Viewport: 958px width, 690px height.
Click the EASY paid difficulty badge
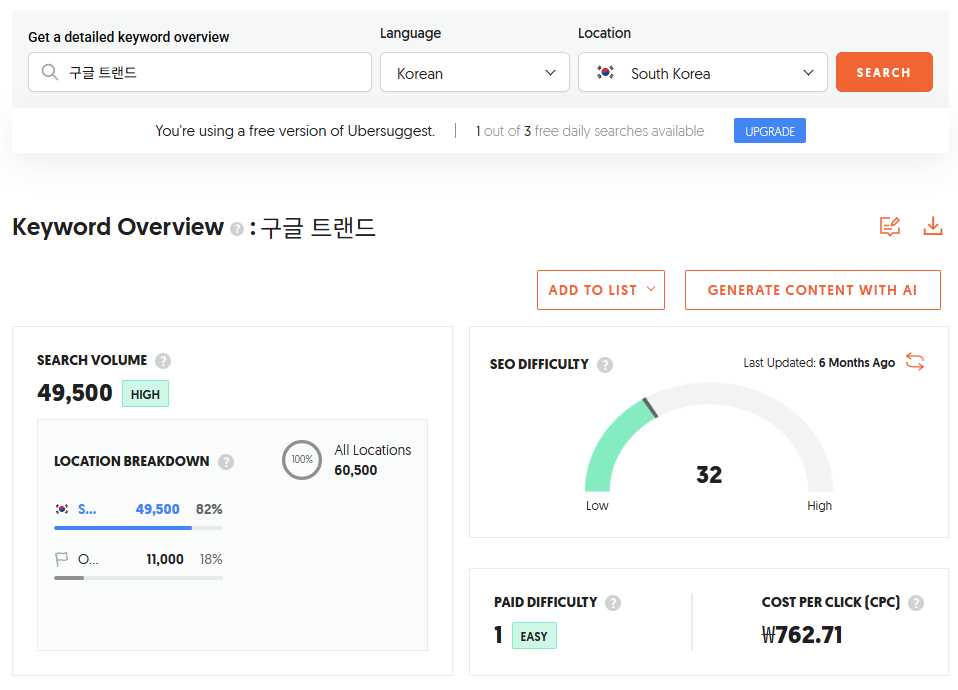click(534, 636)
